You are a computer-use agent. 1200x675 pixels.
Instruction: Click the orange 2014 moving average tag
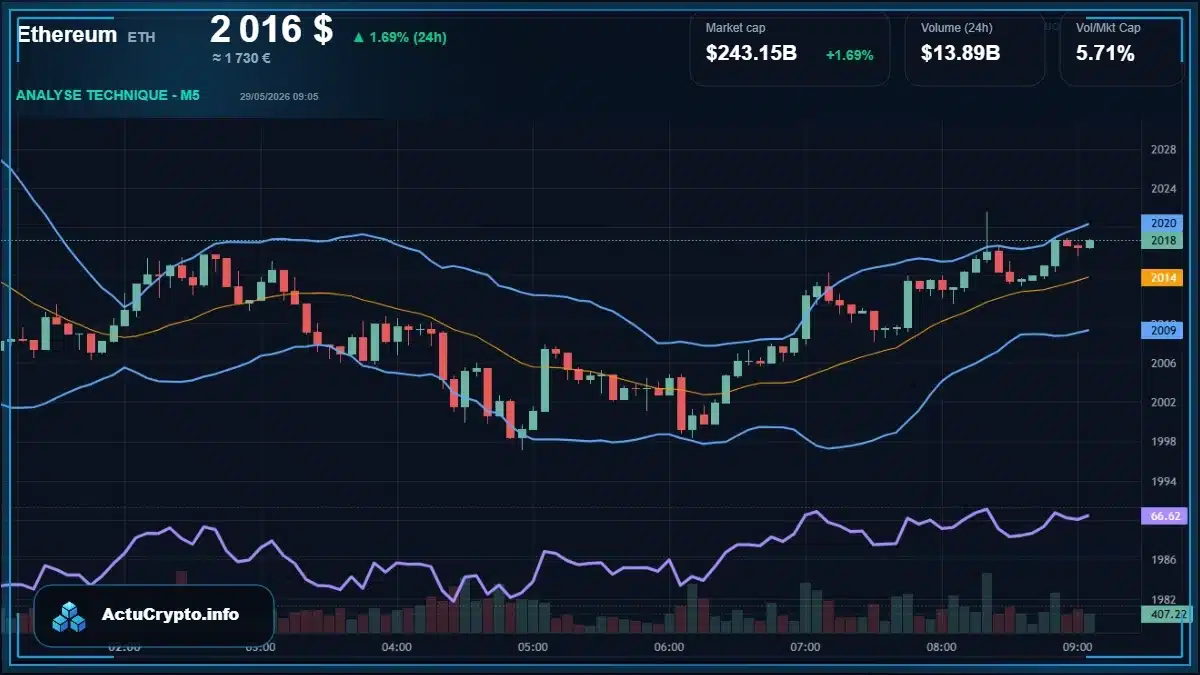[1162, 277]
